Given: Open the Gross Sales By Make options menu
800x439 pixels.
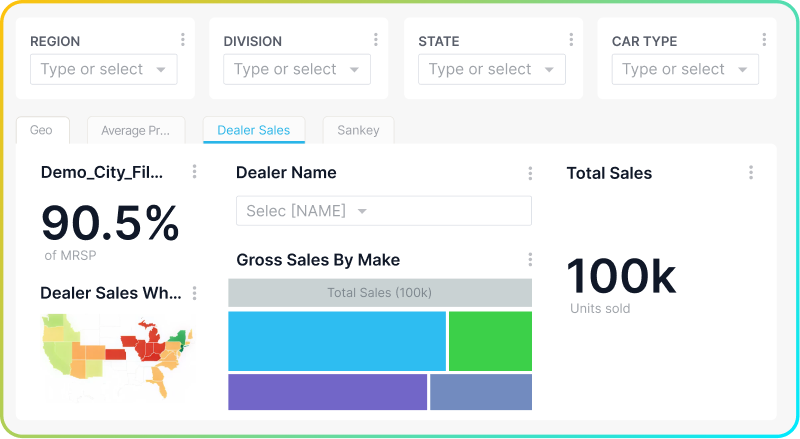Looking at the screenshot, I should point(530,260).
